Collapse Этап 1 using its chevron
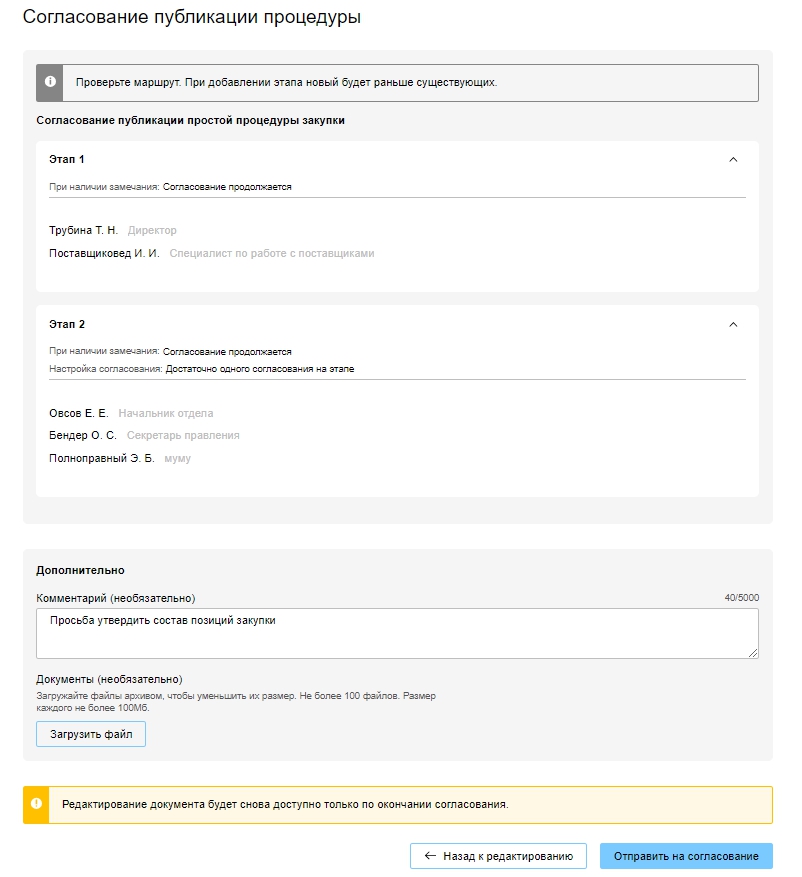The height and width of the screenshot is (877, 802). (x=733, y=160)
